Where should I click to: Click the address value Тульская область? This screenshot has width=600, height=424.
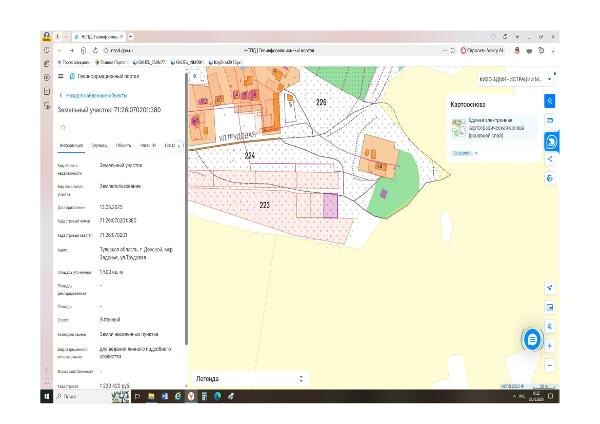tap(136, 253)
